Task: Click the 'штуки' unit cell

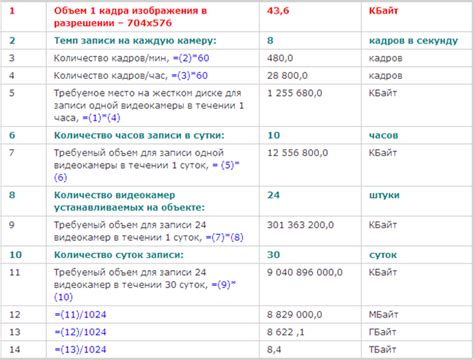Action: (x=384, y=195)
